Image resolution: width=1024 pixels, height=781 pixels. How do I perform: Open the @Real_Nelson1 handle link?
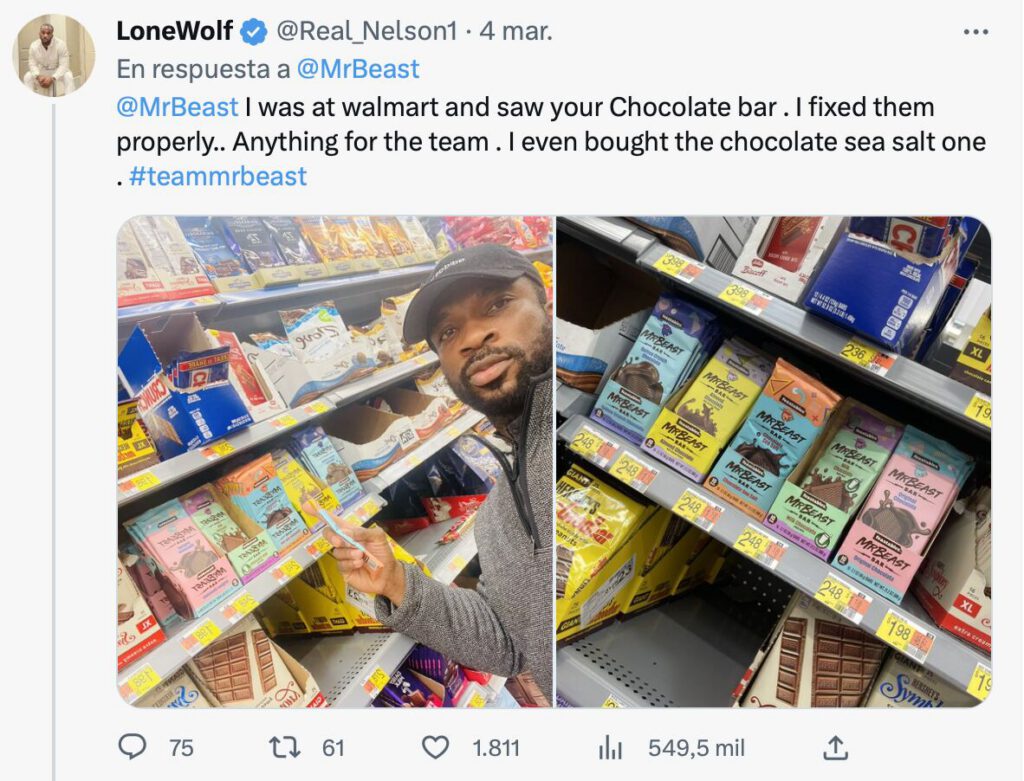[365, 32]
